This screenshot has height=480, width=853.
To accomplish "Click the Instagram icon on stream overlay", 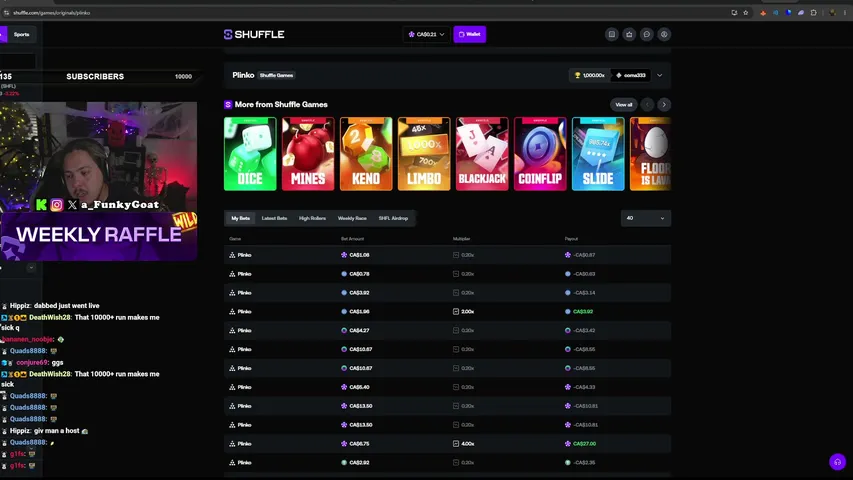I will pyautogui.click(x=57, y=205).
